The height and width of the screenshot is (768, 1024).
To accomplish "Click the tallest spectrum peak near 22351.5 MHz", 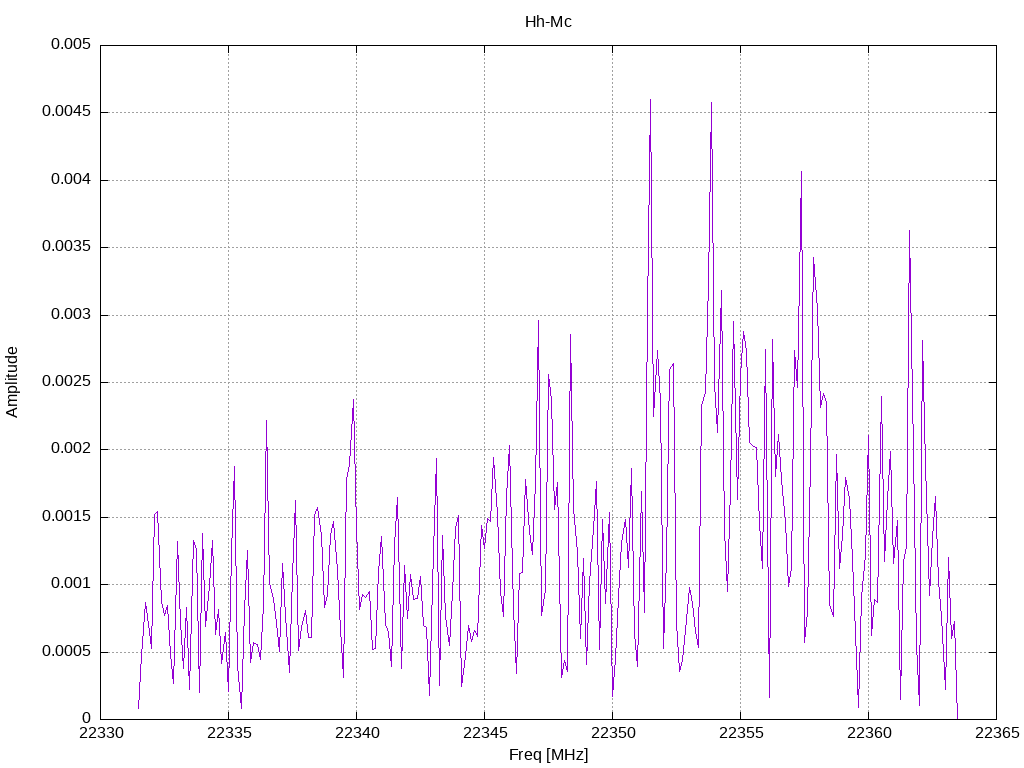I will coord(650,100).
